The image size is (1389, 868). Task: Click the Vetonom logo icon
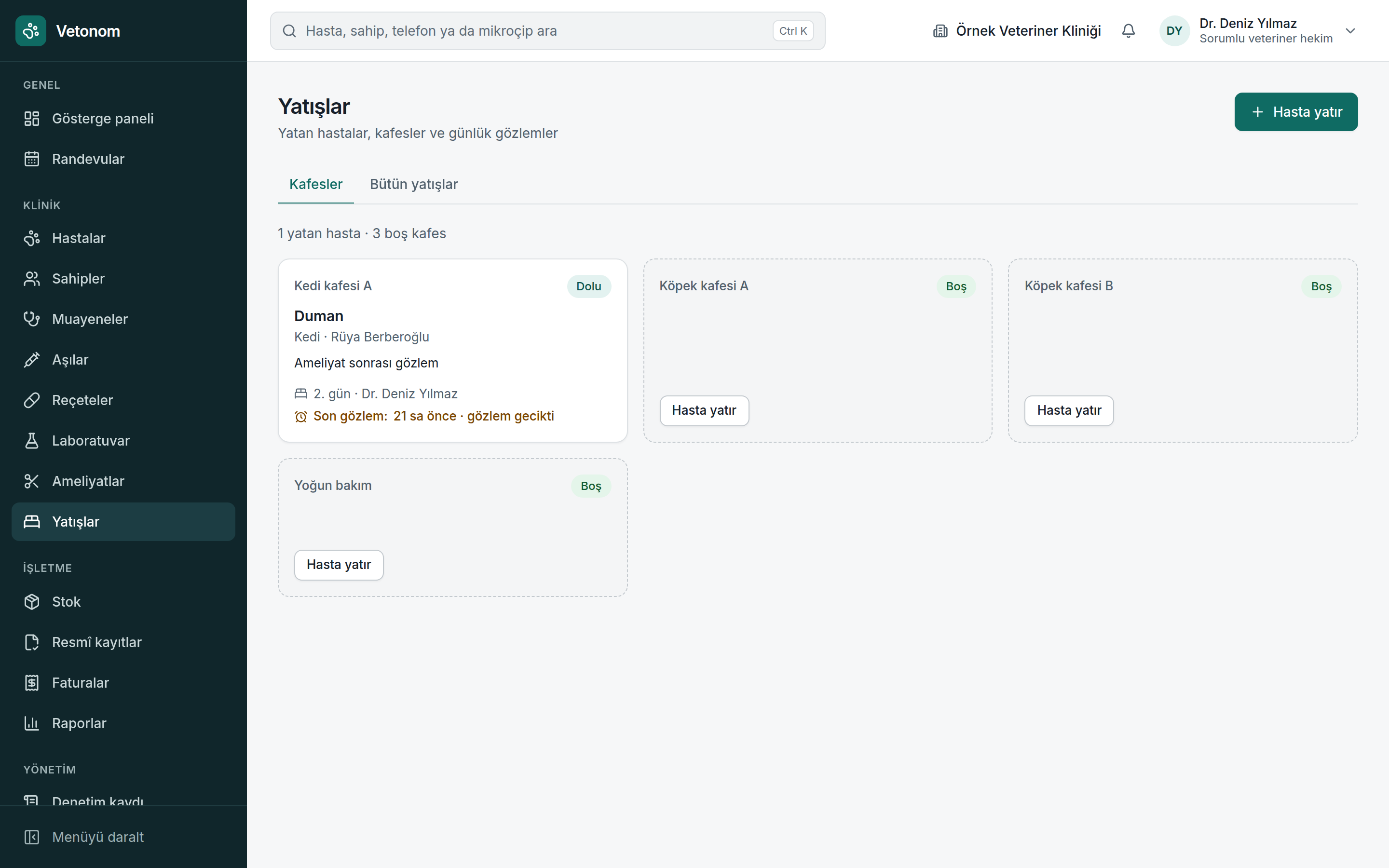31,31
